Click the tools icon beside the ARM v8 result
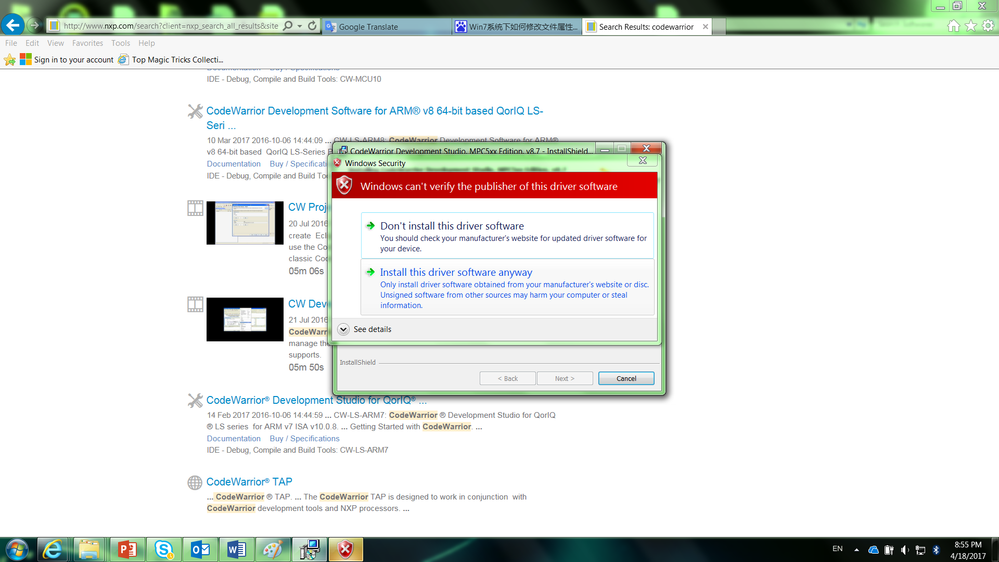 click(195, 112)
